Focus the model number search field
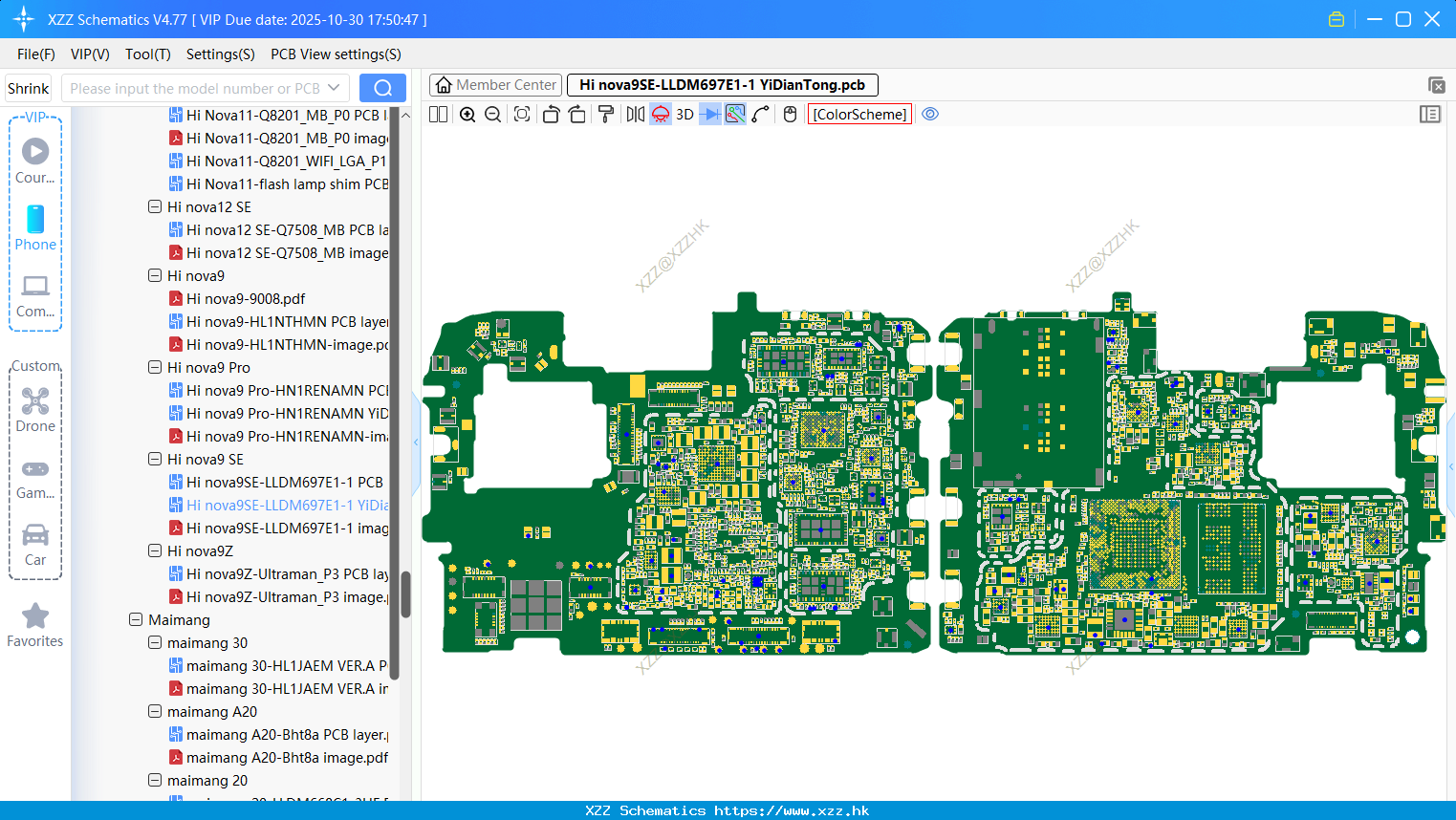 pyautogui.click(x=194, y=88)
